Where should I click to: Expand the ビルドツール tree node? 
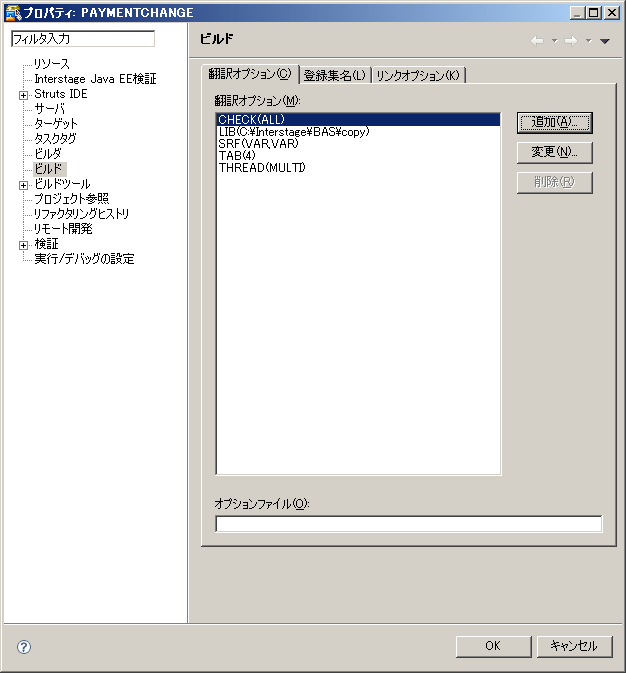[x=23, y=185]
